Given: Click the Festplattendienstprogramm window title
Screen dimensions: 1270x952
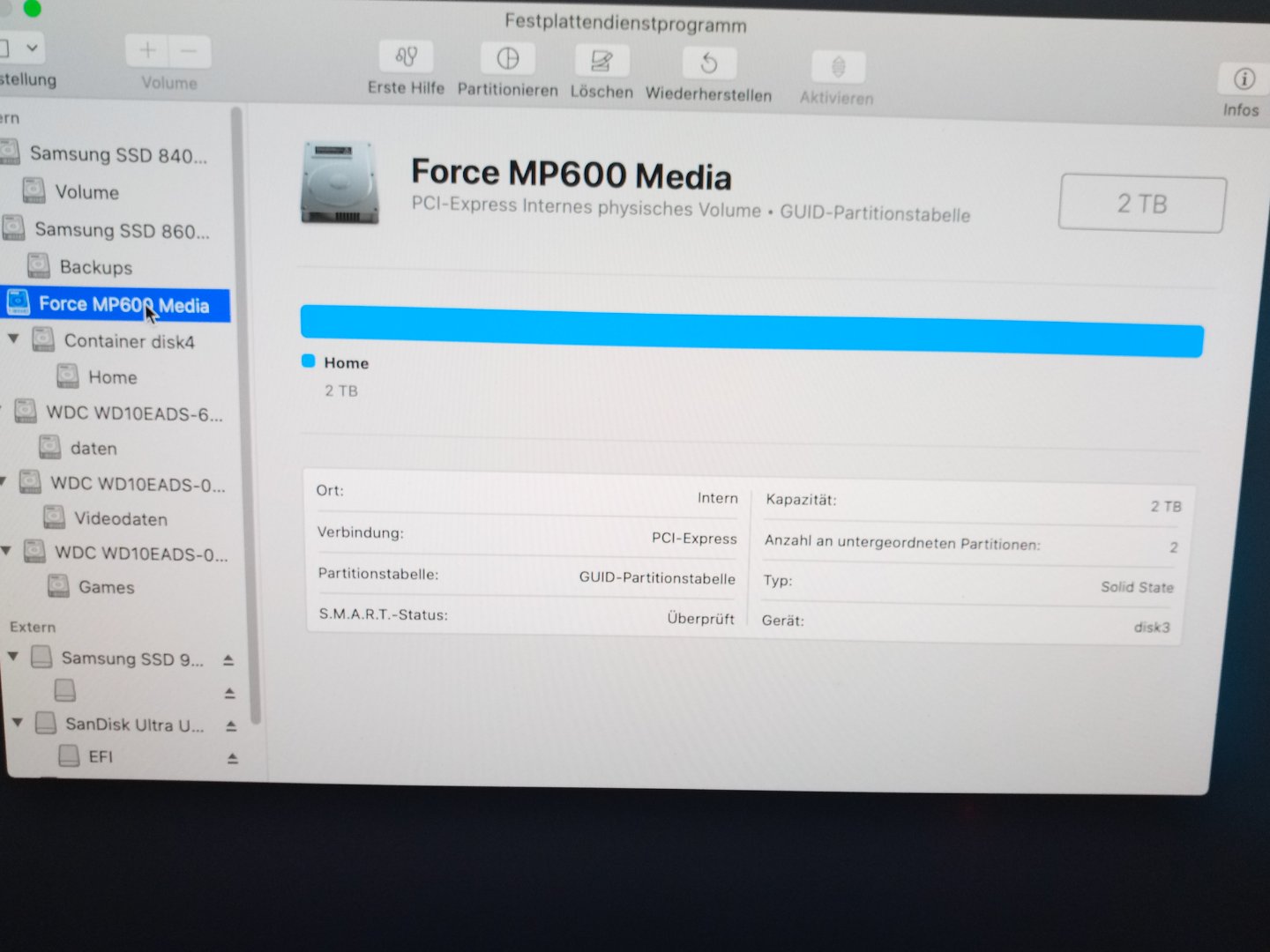Looking at the screenshot, I should [625, 23].
